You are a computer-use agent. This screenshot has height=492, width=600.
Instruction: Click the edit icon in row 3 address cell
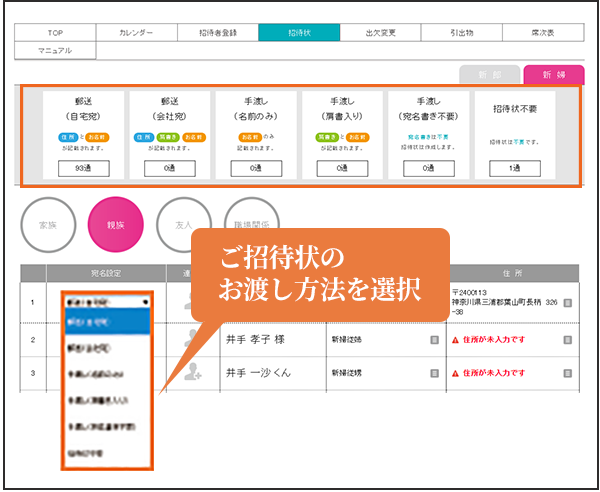(x=567, y=373)
